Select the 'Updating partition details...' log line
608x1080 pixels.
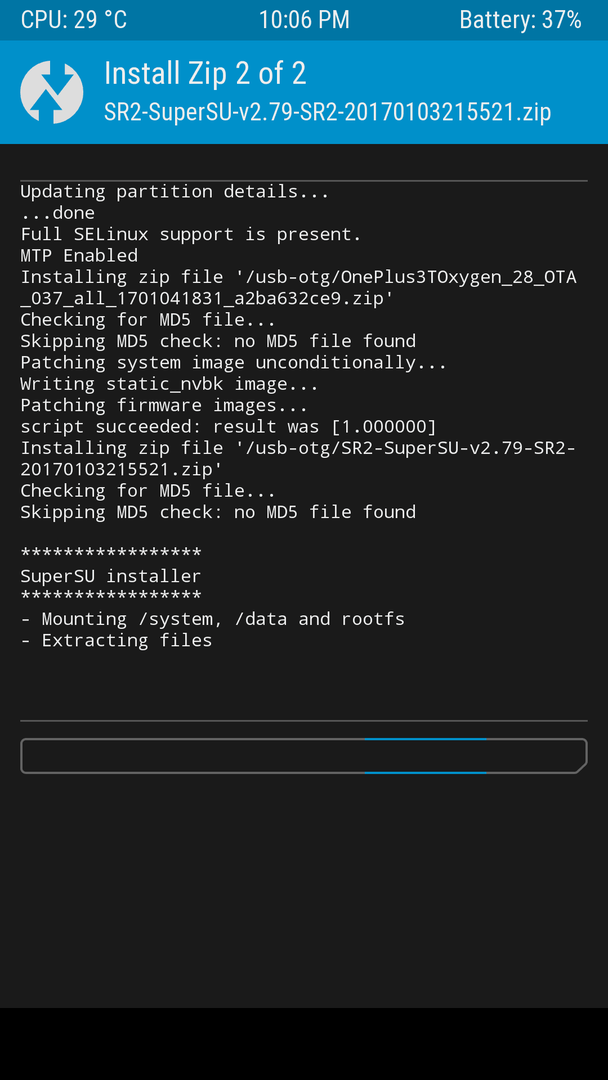tap(175, 191)
